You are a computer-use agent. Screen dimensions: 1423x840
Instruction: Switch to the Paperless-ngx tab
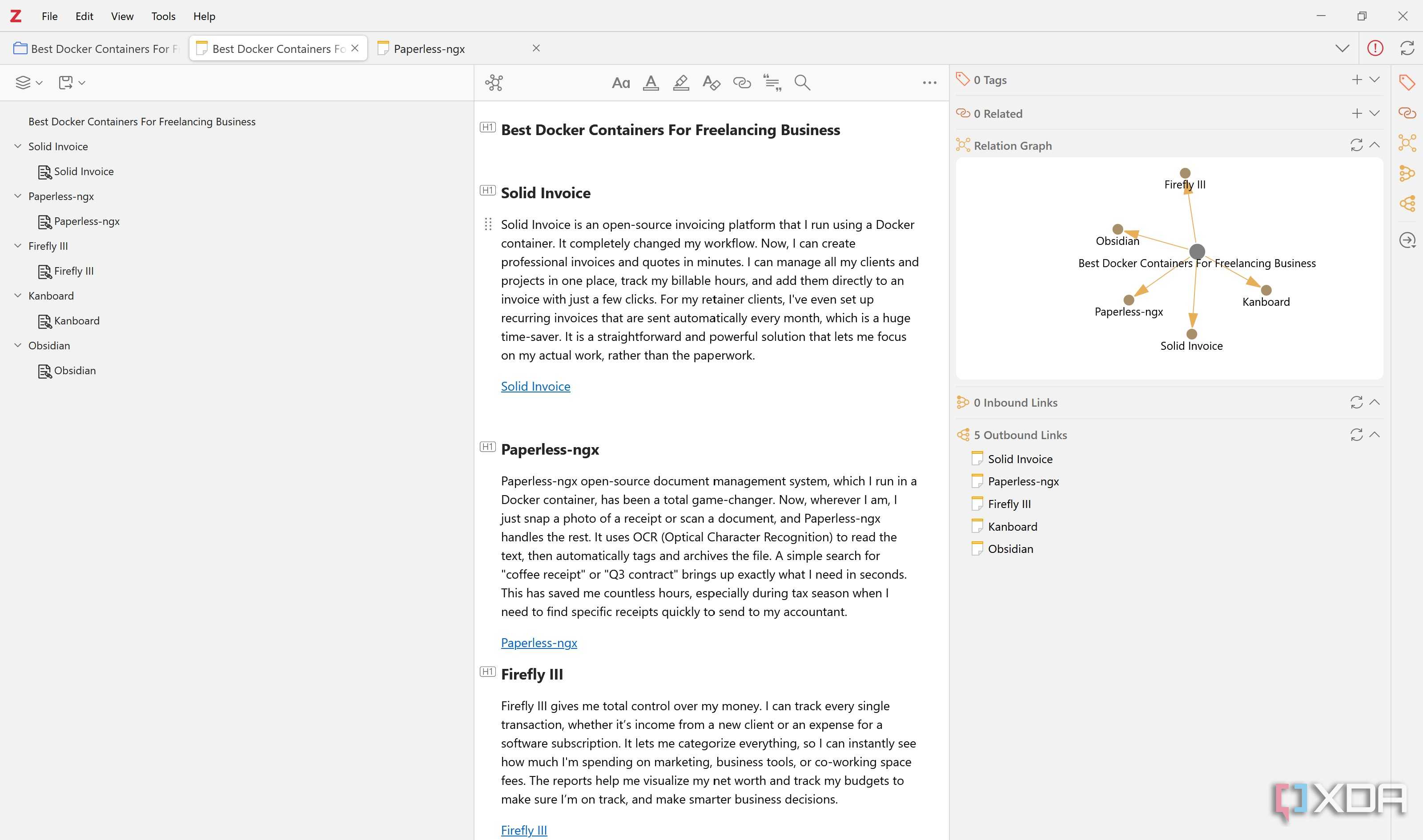(x=458, y=49)
